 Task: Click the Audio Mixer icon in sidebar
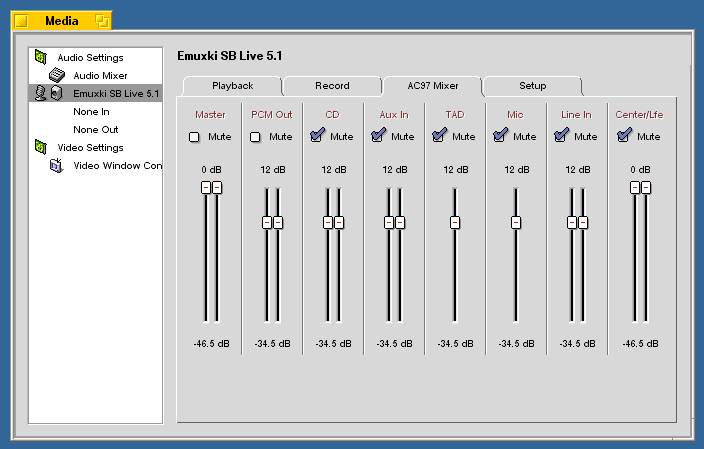pyautogui.click(x=57, y=75)
